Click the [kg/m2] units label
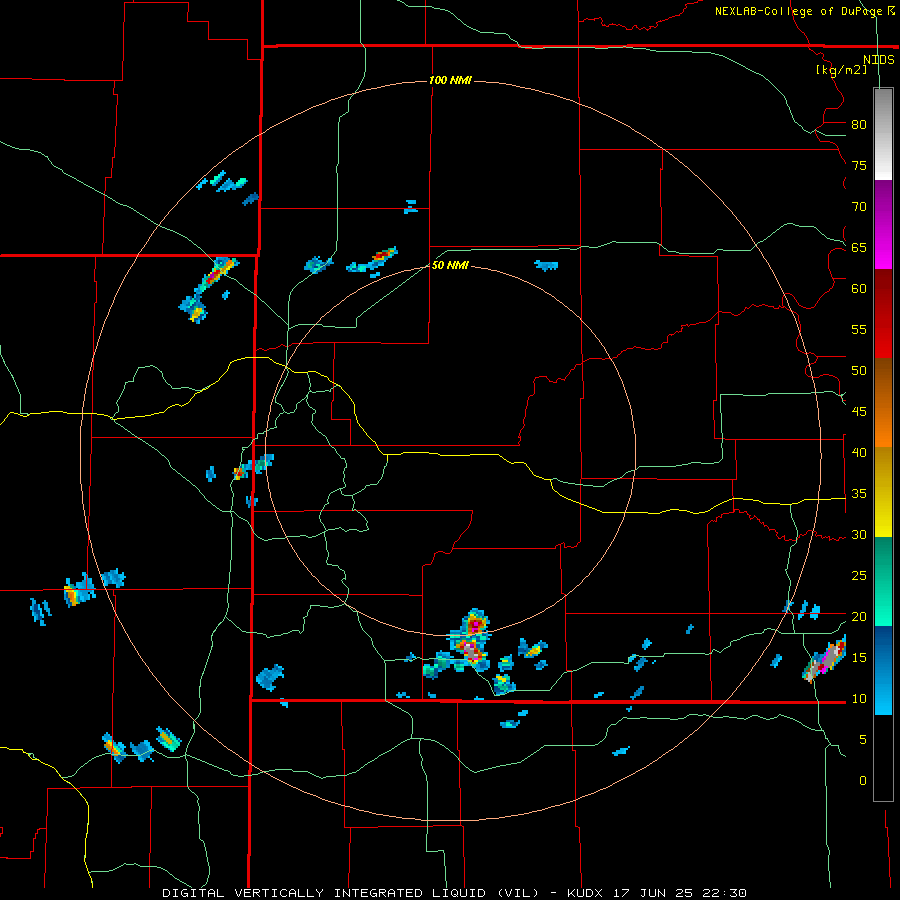The image size is (900, 900). 841,70
